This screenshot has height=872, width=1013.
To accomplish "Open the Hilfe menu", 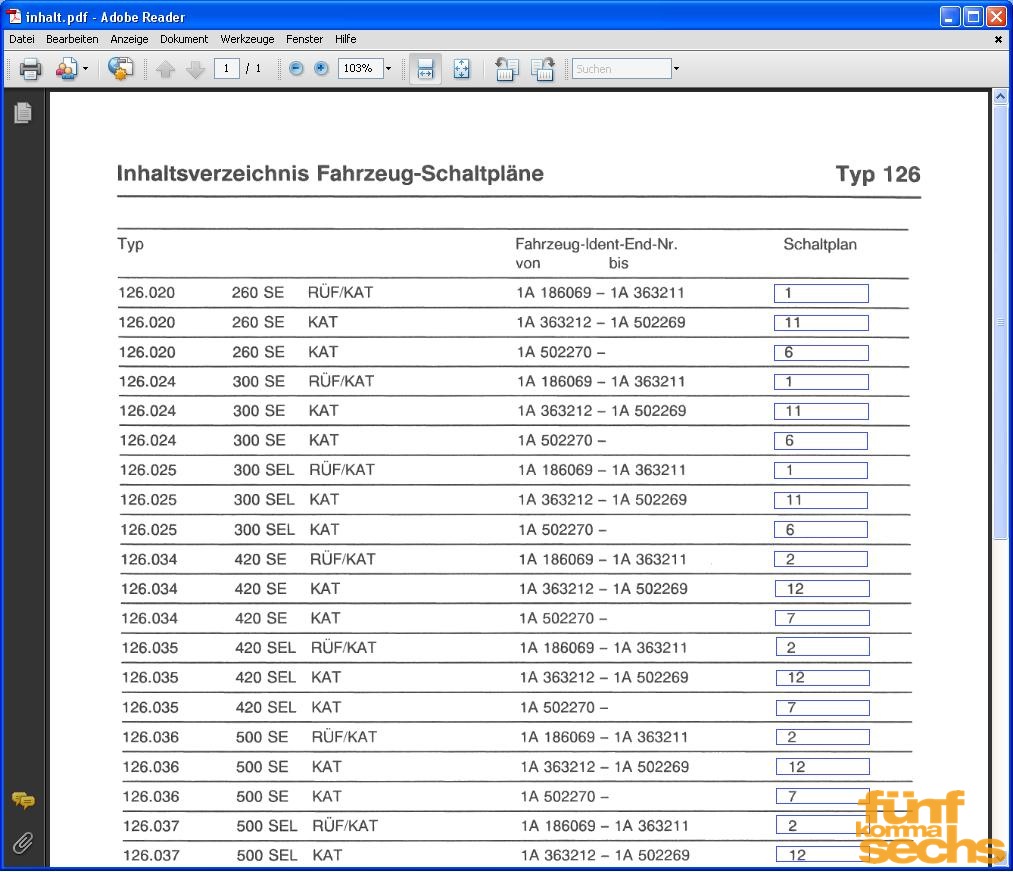I will tap(346, 39).
